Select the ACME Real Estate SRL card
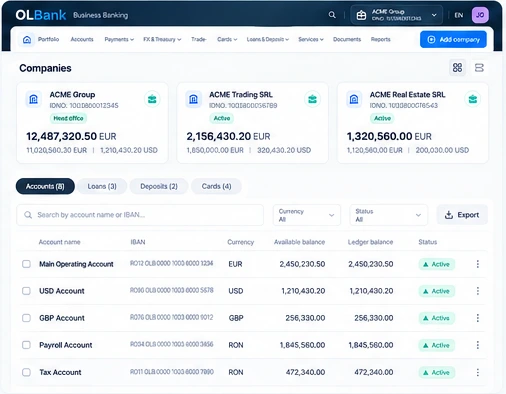The image size is (506, 394). [x=413, y=123]
